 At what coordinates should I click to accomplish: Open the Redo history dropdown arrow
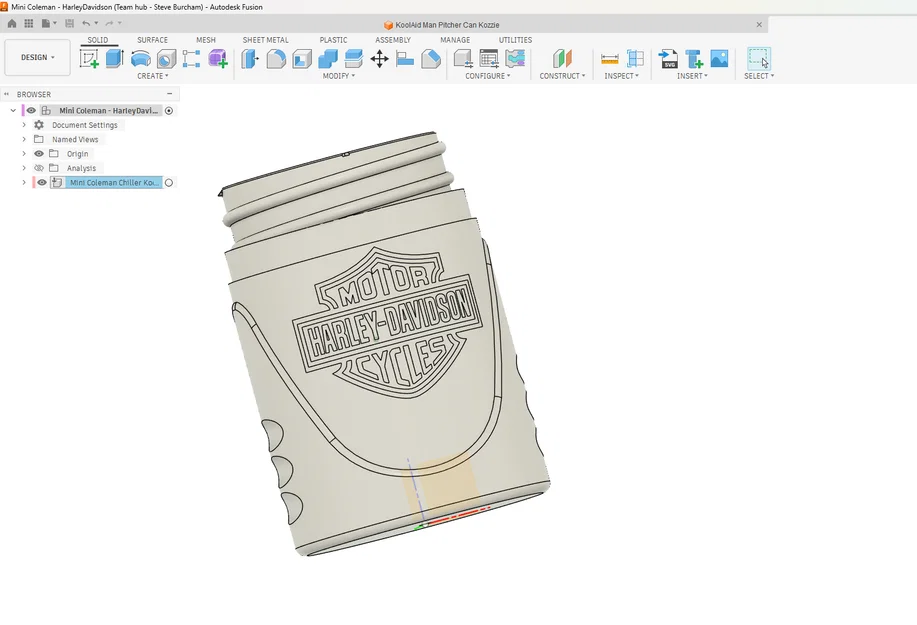[120, 23]
